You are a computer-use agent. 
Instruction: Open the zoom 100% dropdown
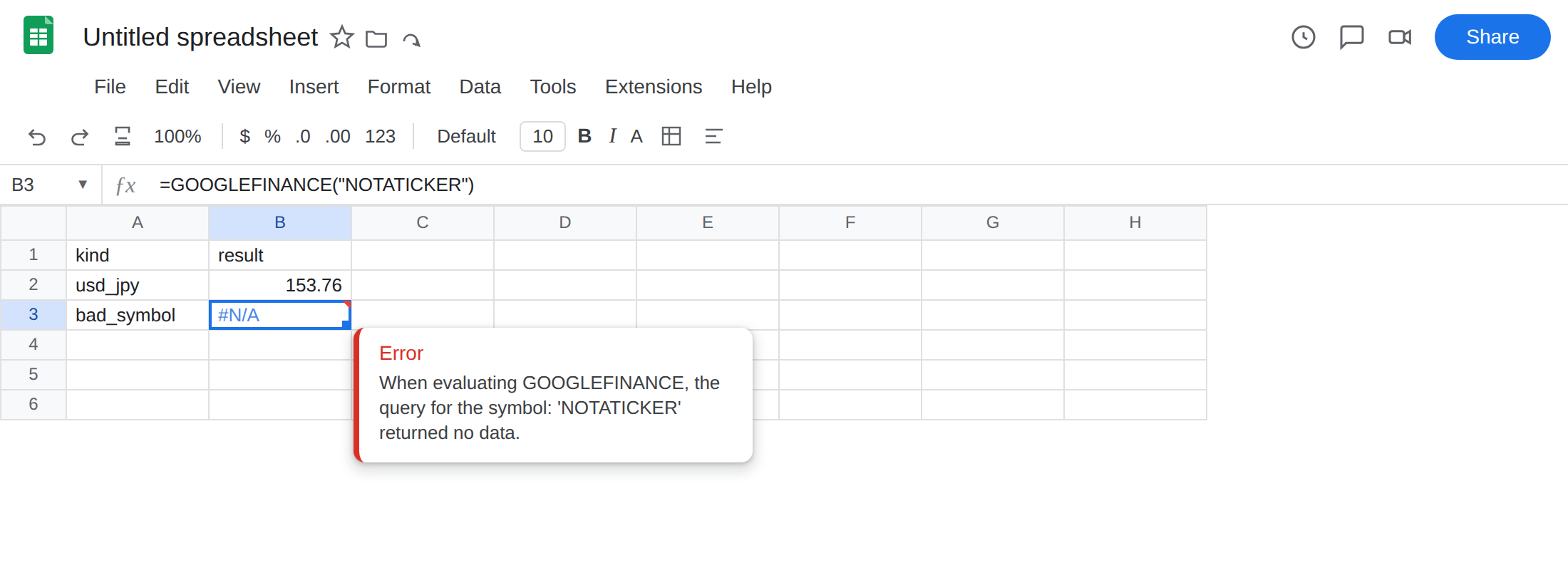point(177,136)
